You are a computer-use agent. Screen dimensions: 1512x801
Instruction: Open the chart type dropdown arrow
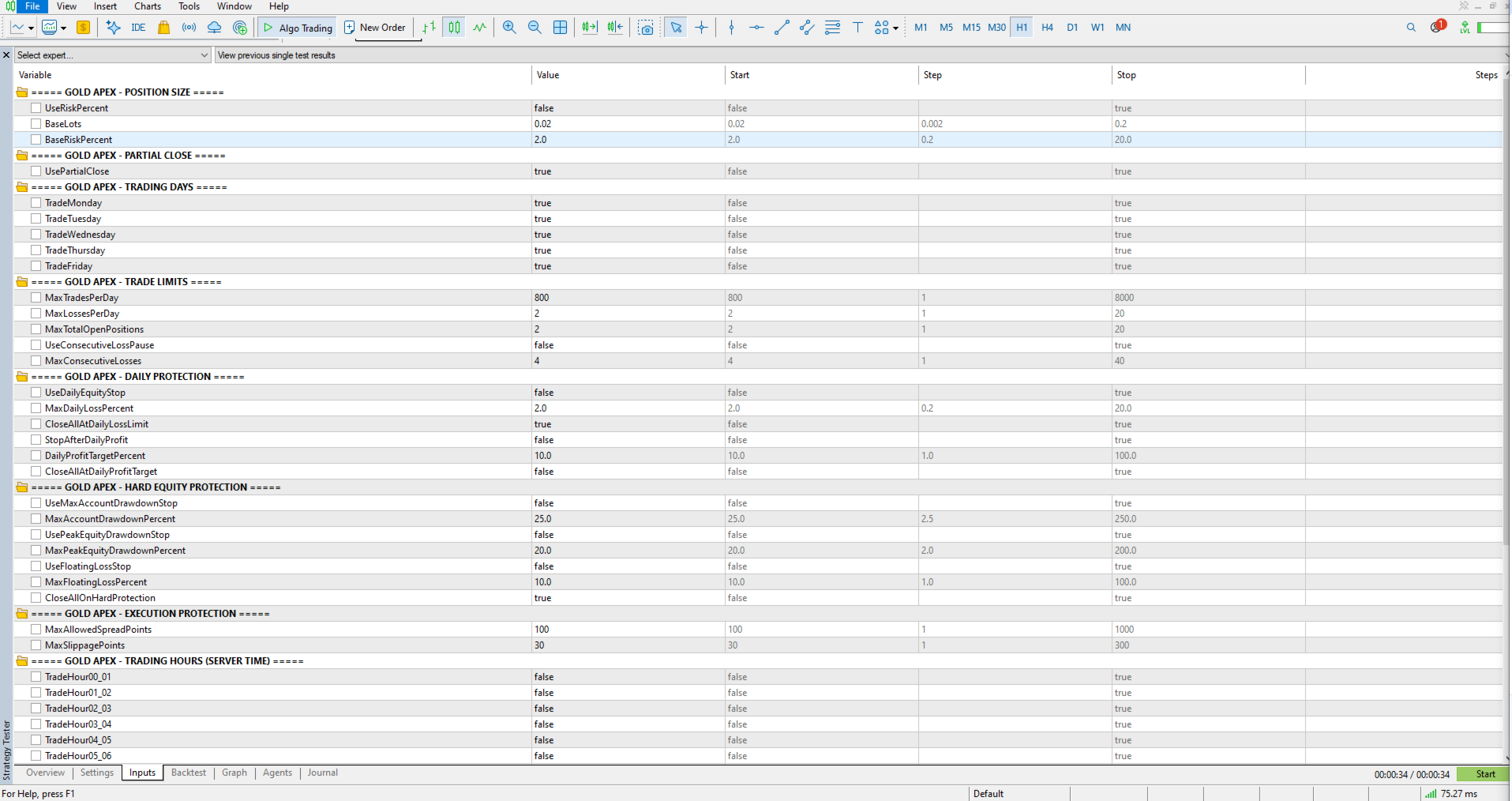tap(31, 28)
